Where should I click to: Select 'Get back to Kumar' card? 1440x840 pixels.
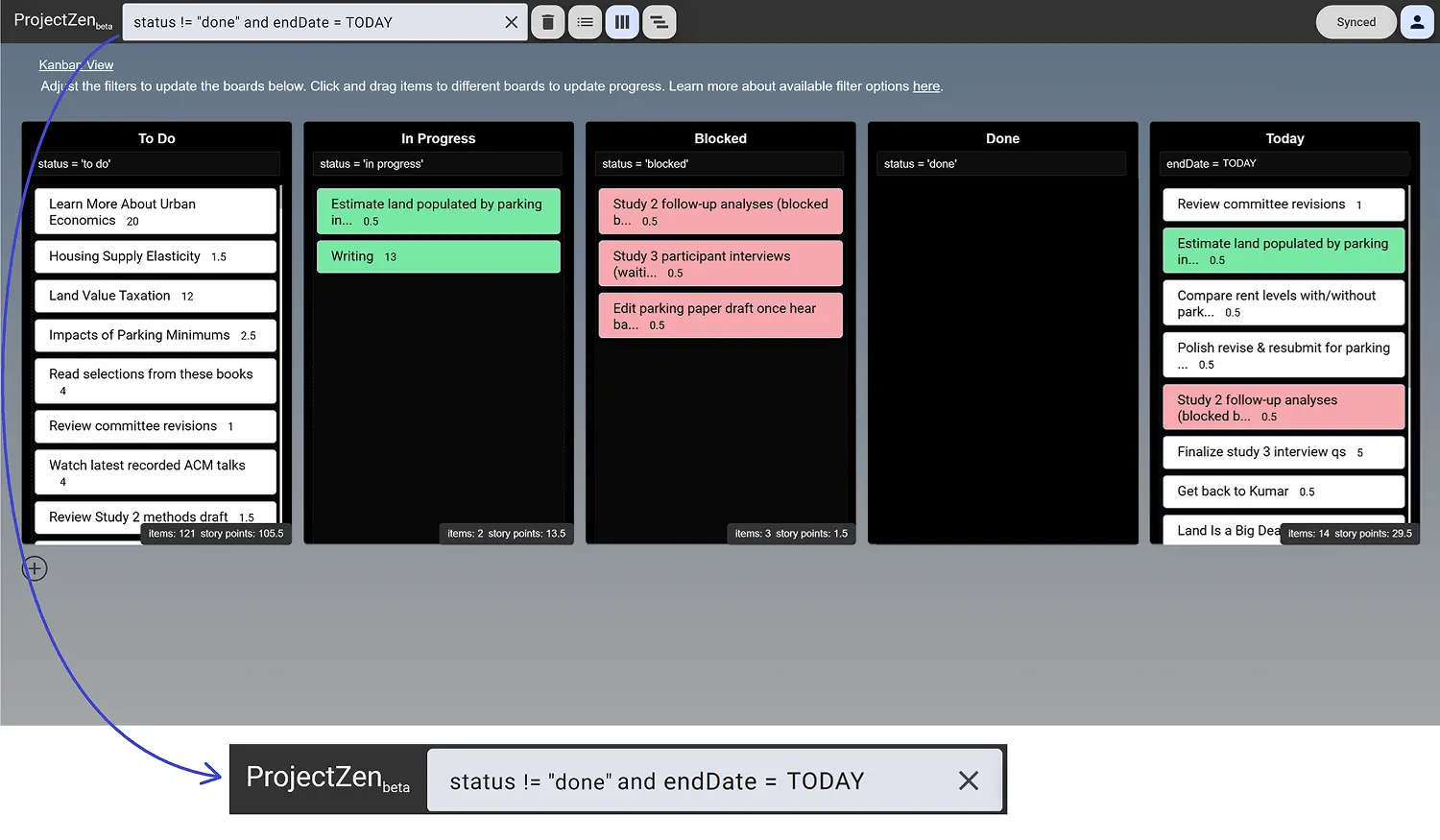pyautogui.click(x=1284, y=492)
